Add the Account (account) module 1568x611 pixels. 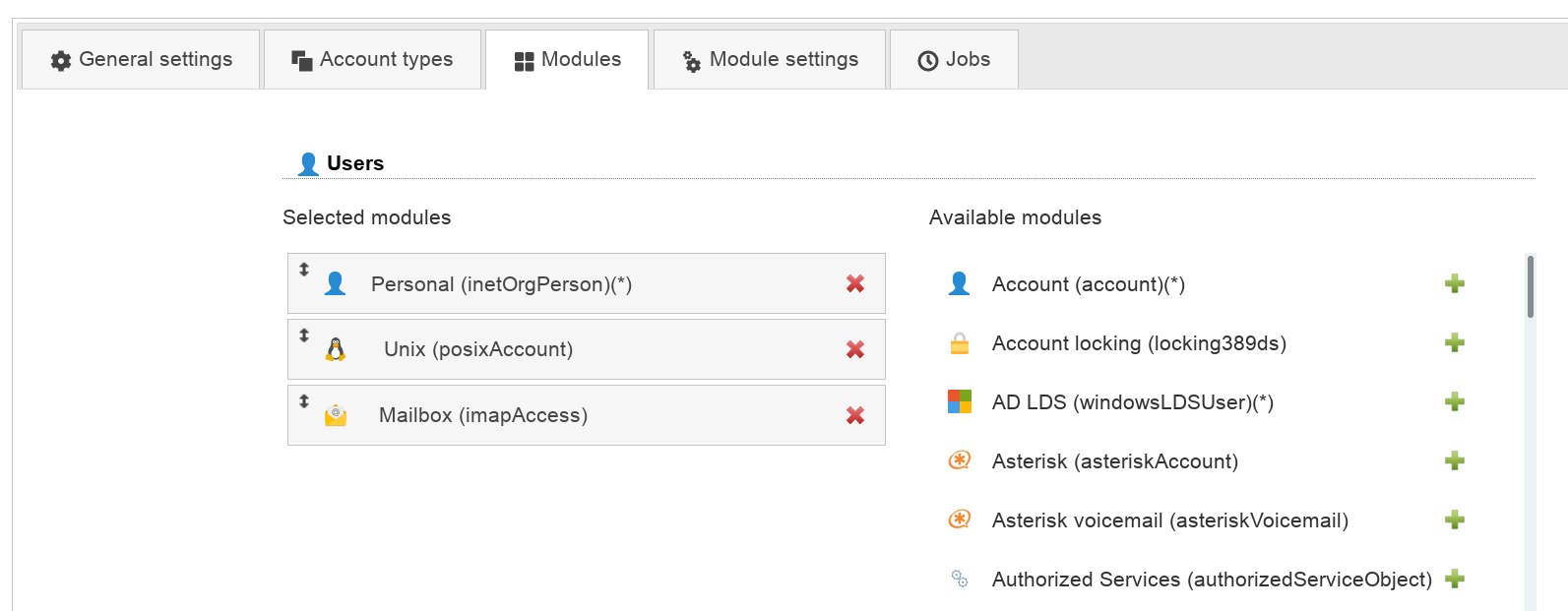click(x=1454, y=284)
